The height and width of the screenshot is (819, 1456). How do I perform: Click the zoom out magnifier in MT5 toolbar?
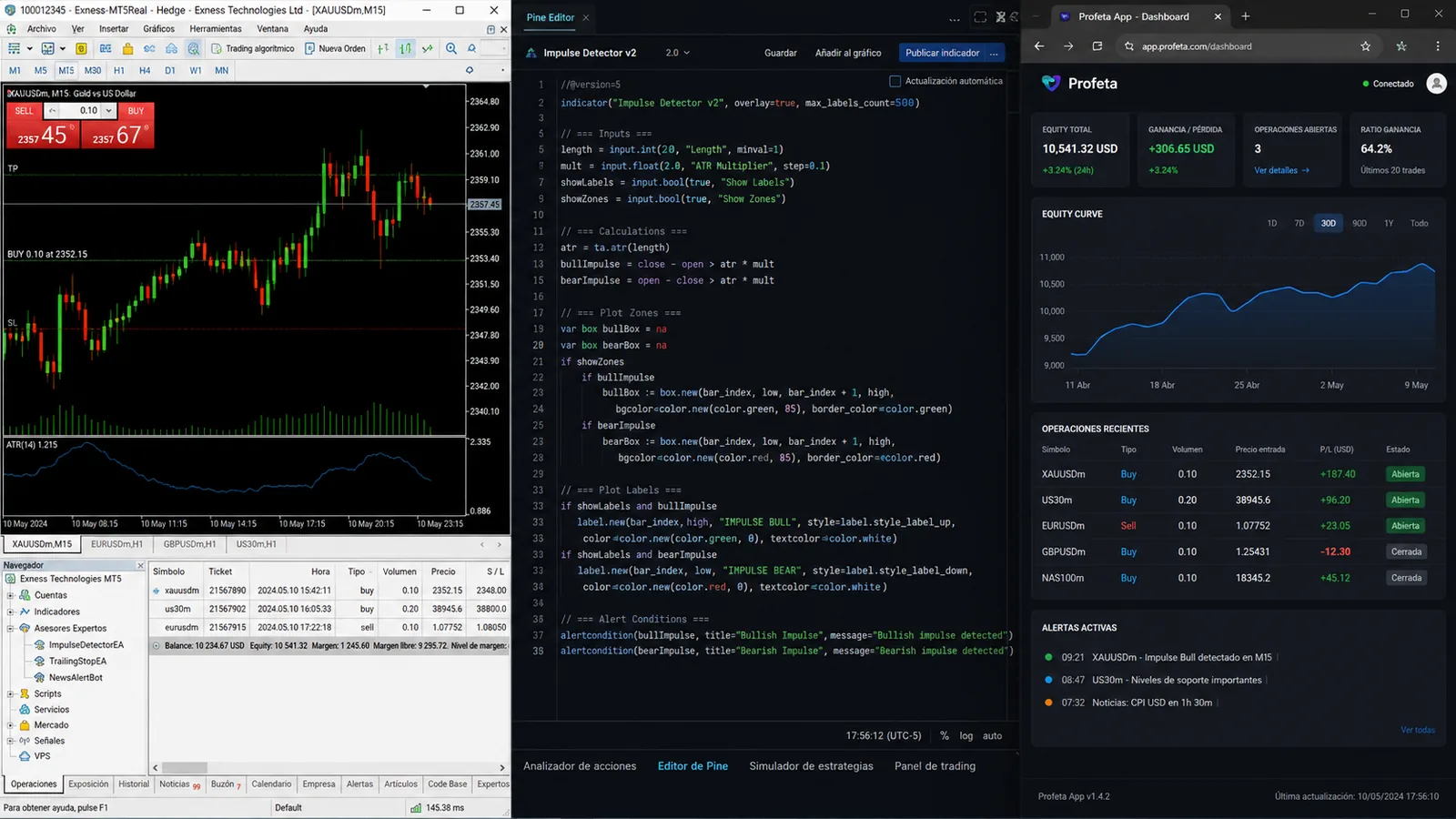click(x=471, y=48)
